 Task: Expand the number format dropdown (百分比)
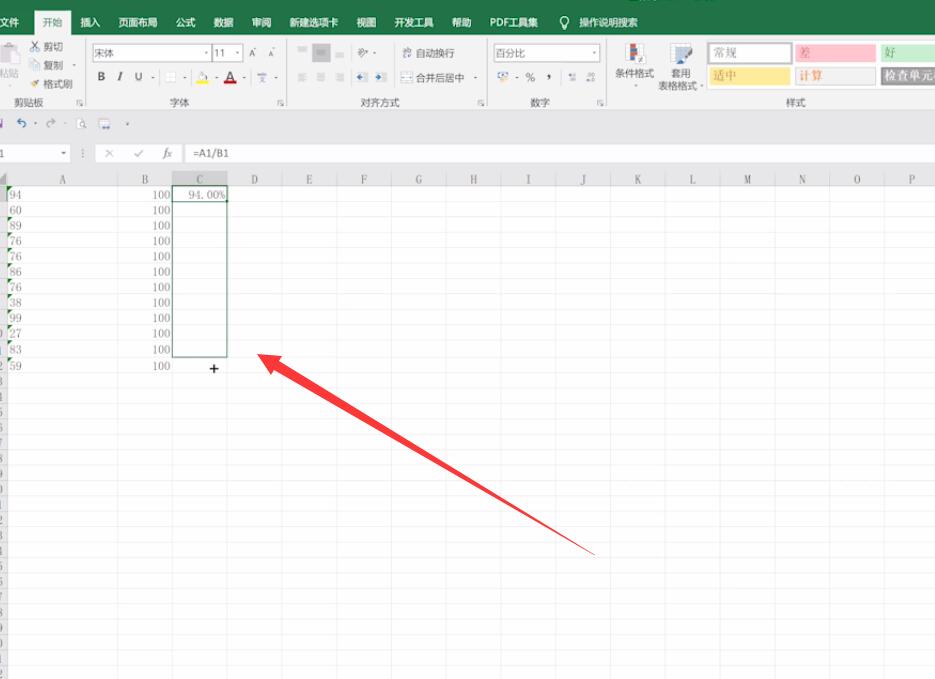[x=546, y=53]
